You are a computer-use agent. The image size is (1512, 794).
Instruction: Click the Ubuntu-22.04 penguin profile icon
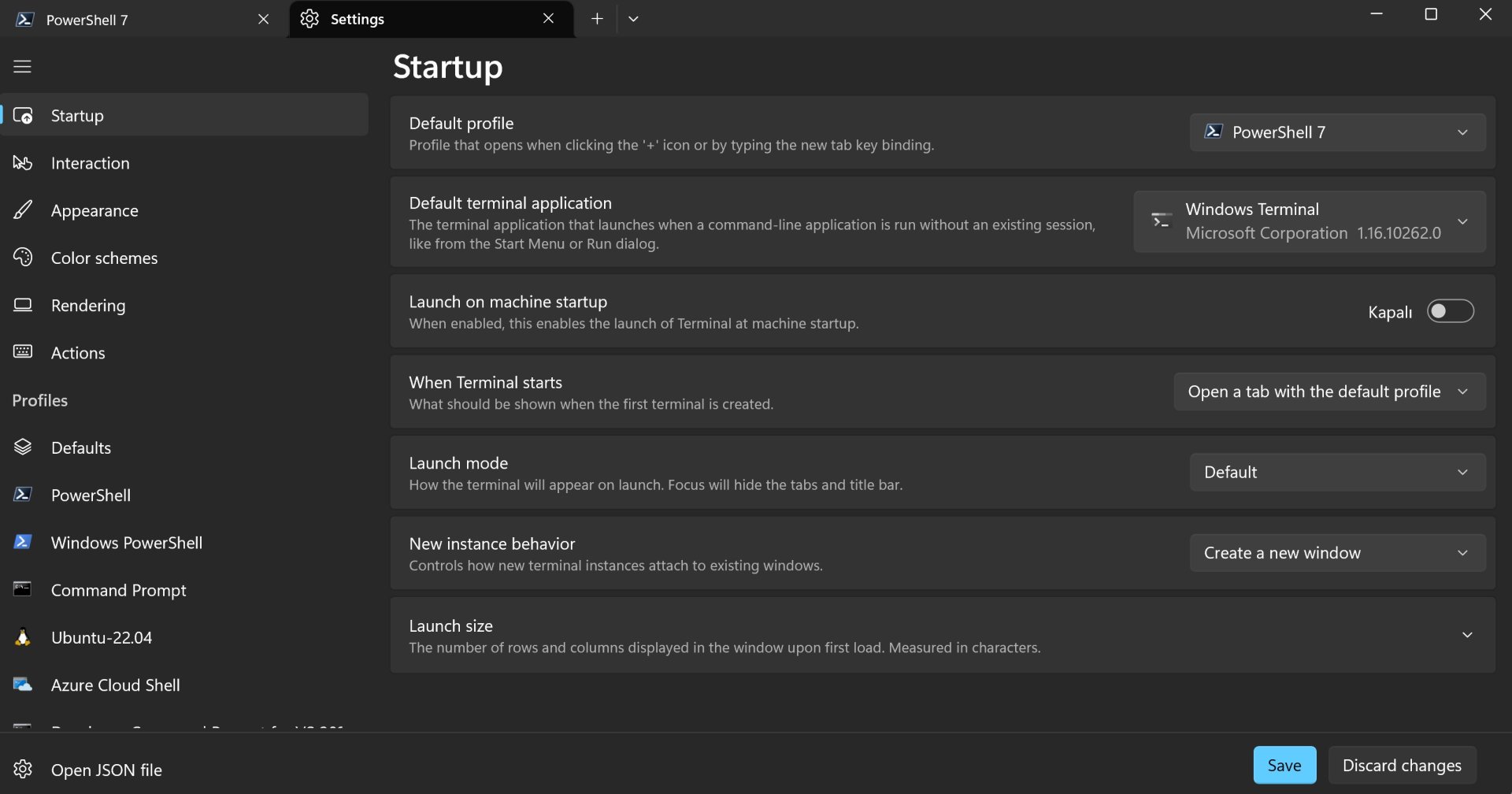coord(23,637)
